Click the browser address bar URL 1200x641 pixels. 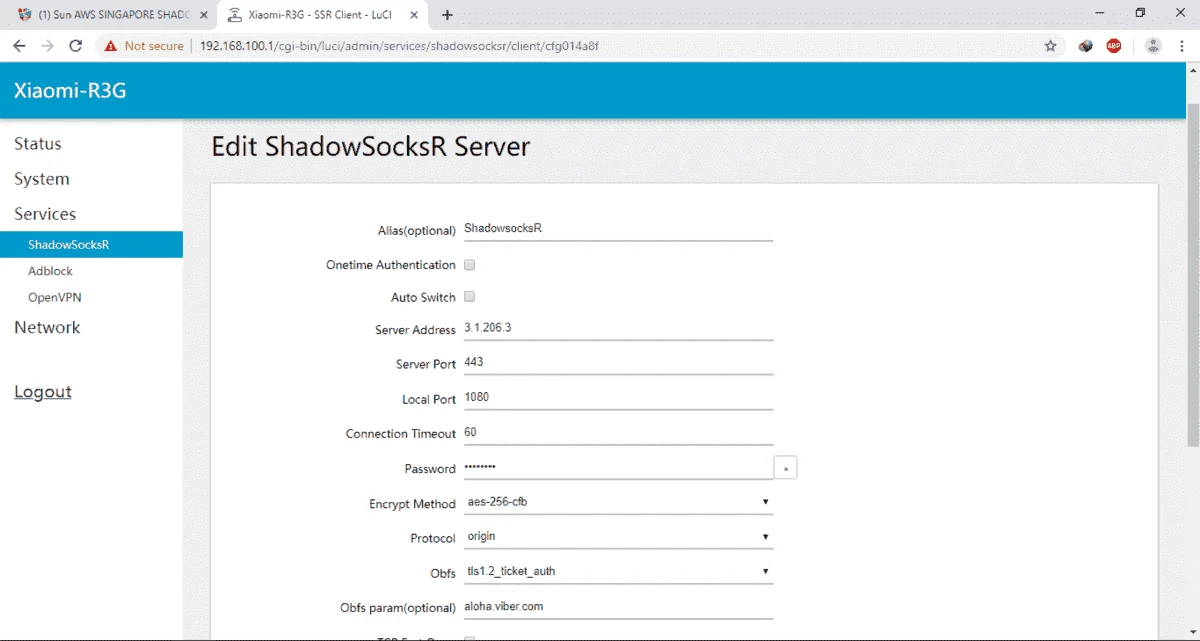click(399, 46)
